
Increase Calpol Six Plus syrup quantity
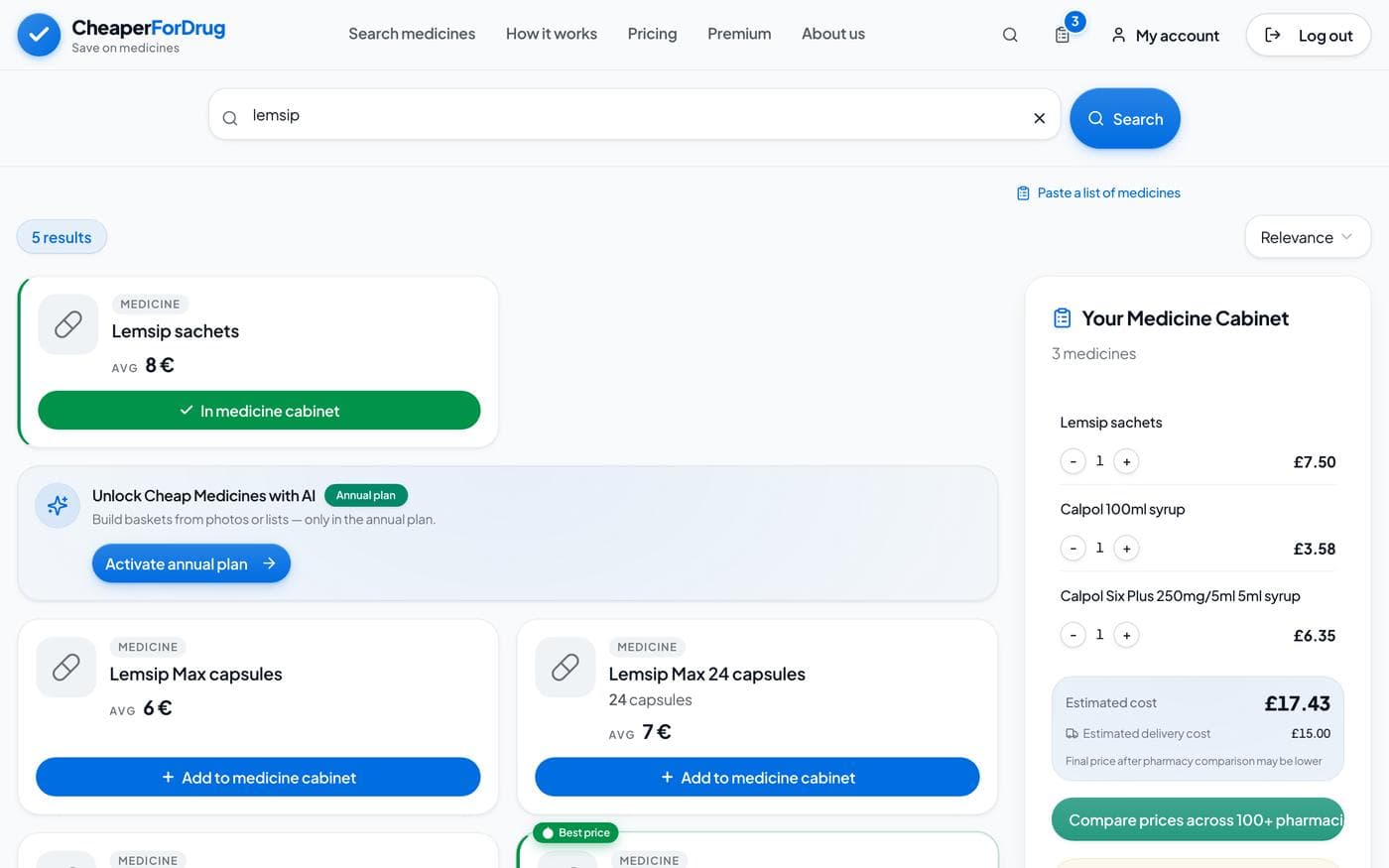(x=1126, y=635)
